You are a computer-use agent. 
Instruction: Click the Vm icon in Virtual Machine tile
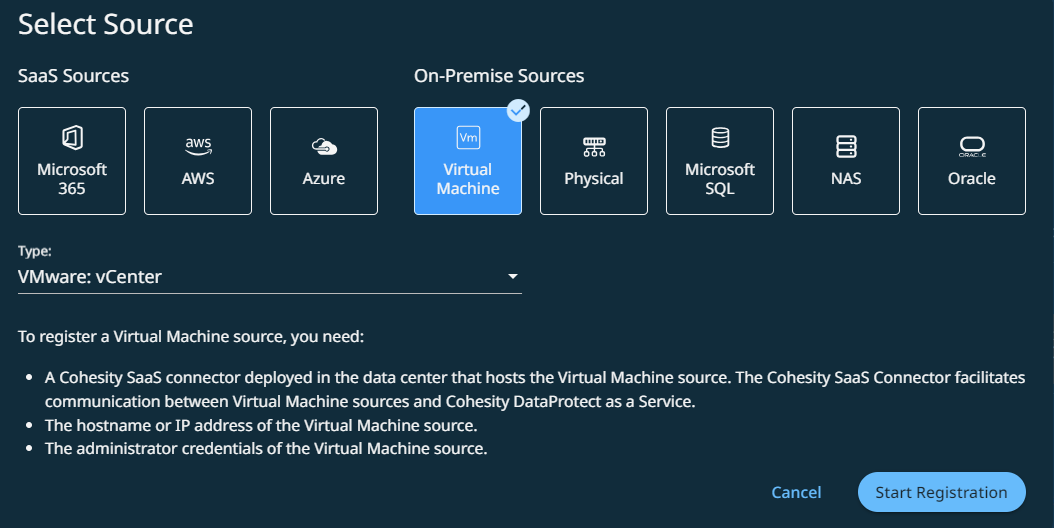(x=468, y=137)
